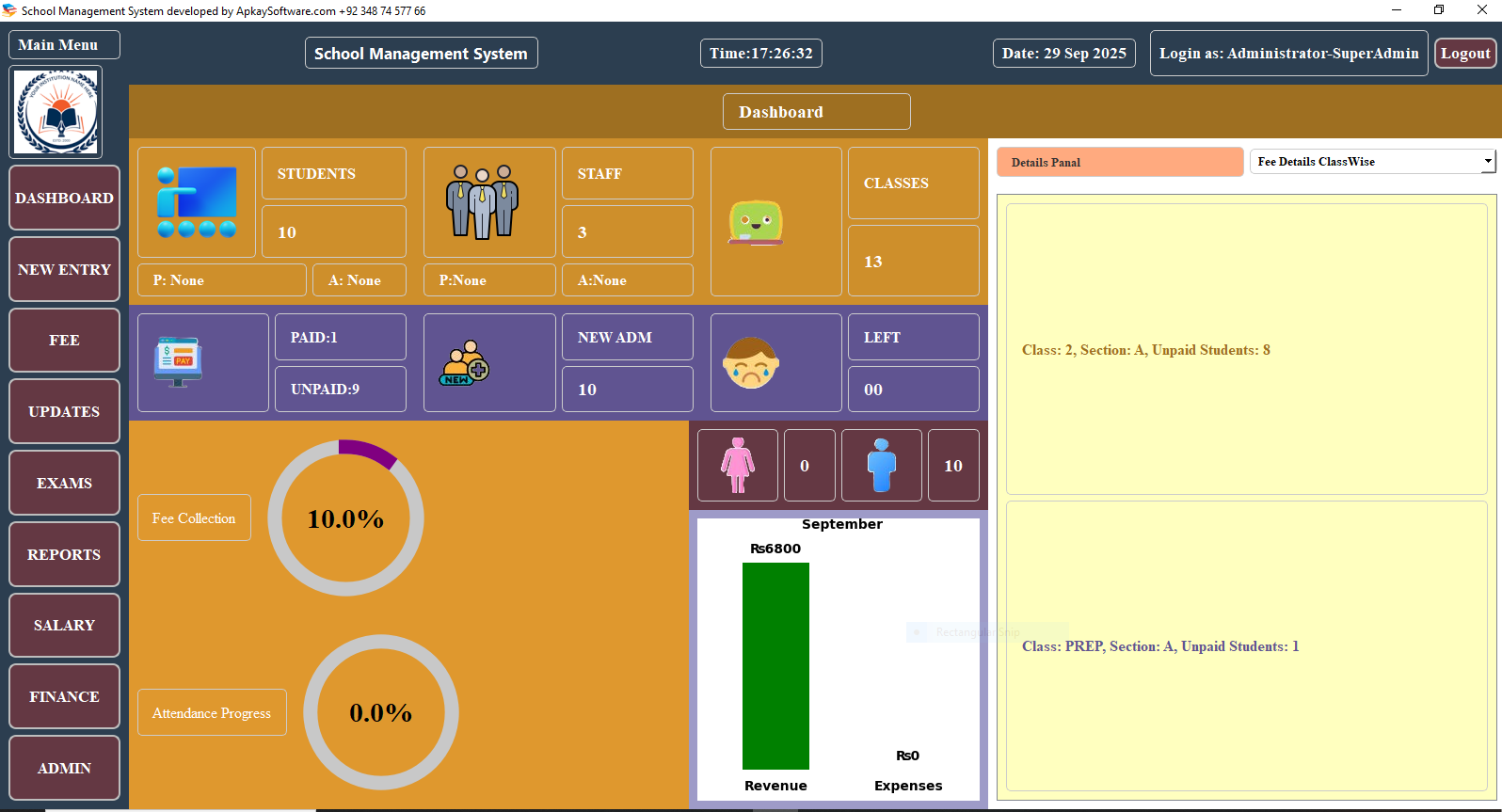Click the pink female student icon
Screen dimensions: 1502x812
[x=738, y=465]
